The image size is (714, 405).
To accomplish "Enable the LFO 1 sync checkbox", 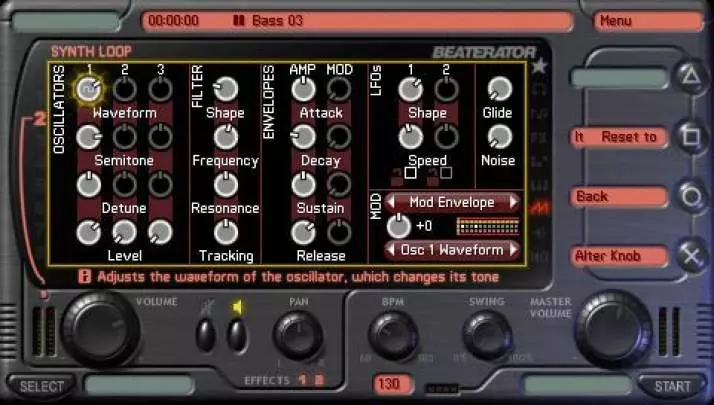I will (x=410, y=173).
